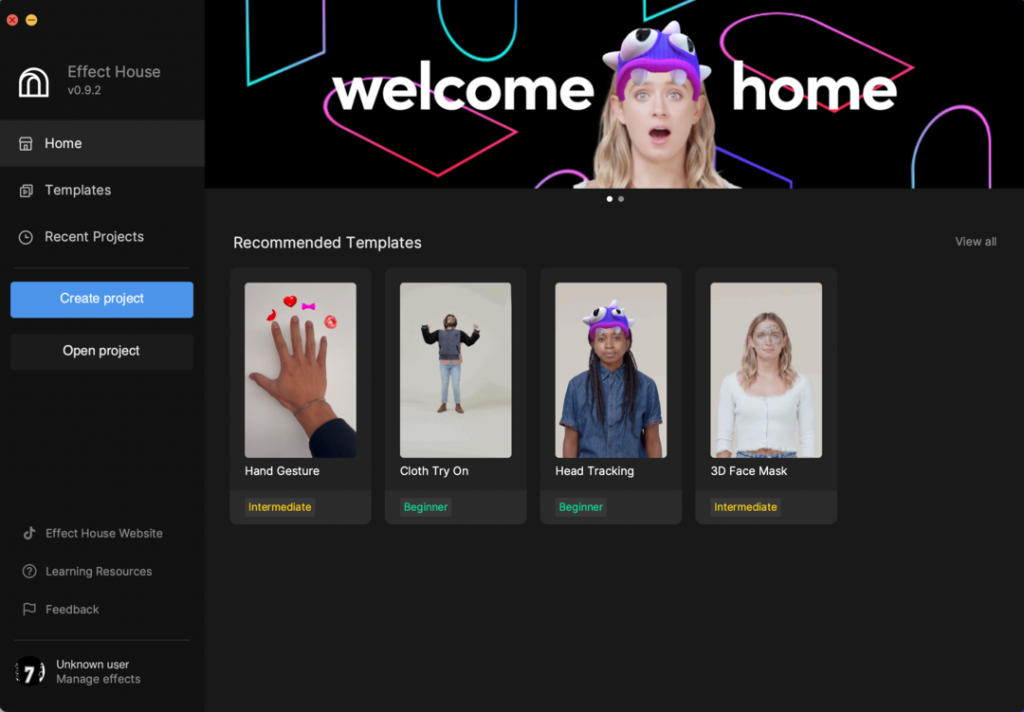Open the Hand Gesture template thumbnail
Screen dimensions: 1024x712
click(x=300, y=370)
